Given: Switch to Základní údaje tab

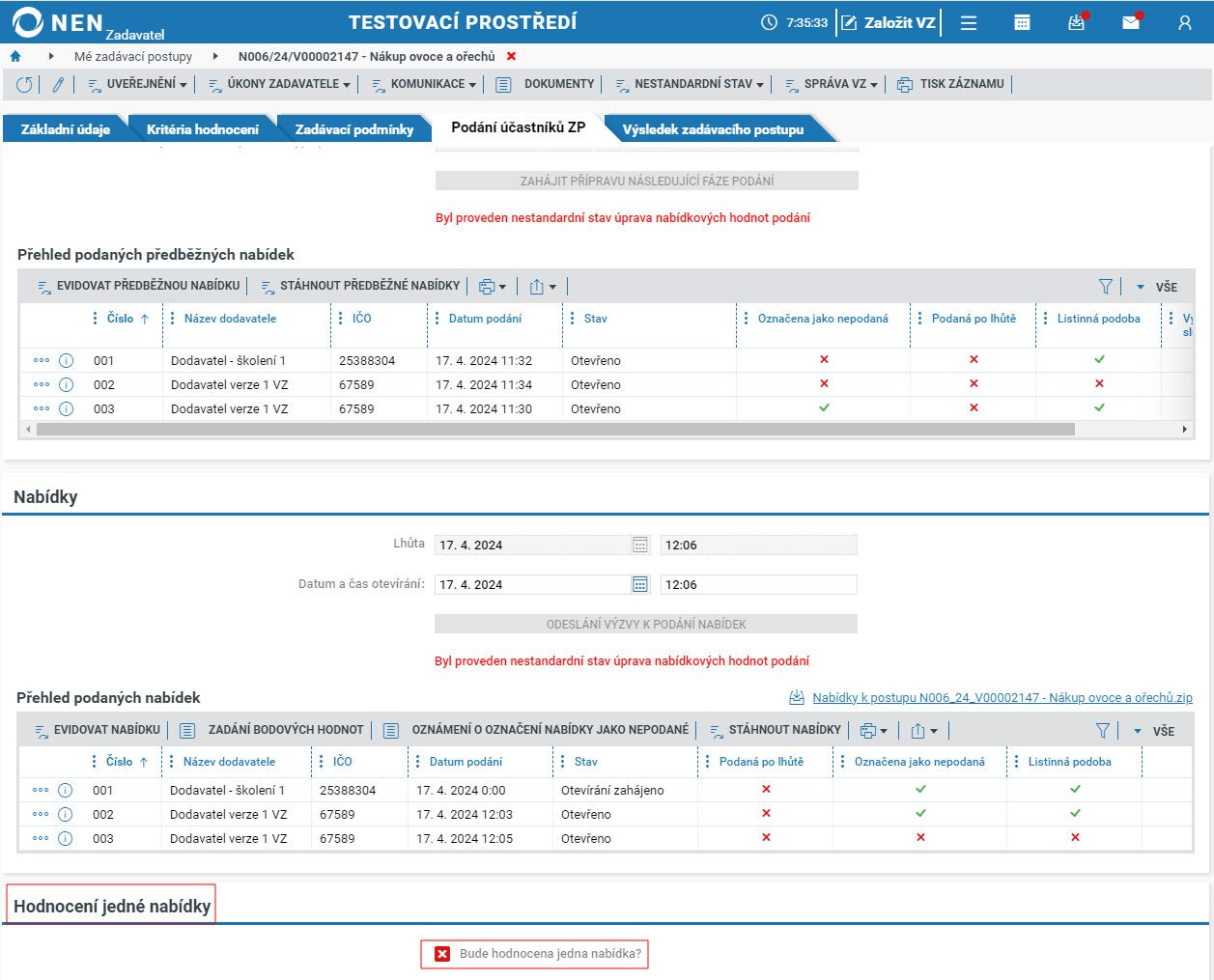Looking at the screenshot, I should click(66, 129).
